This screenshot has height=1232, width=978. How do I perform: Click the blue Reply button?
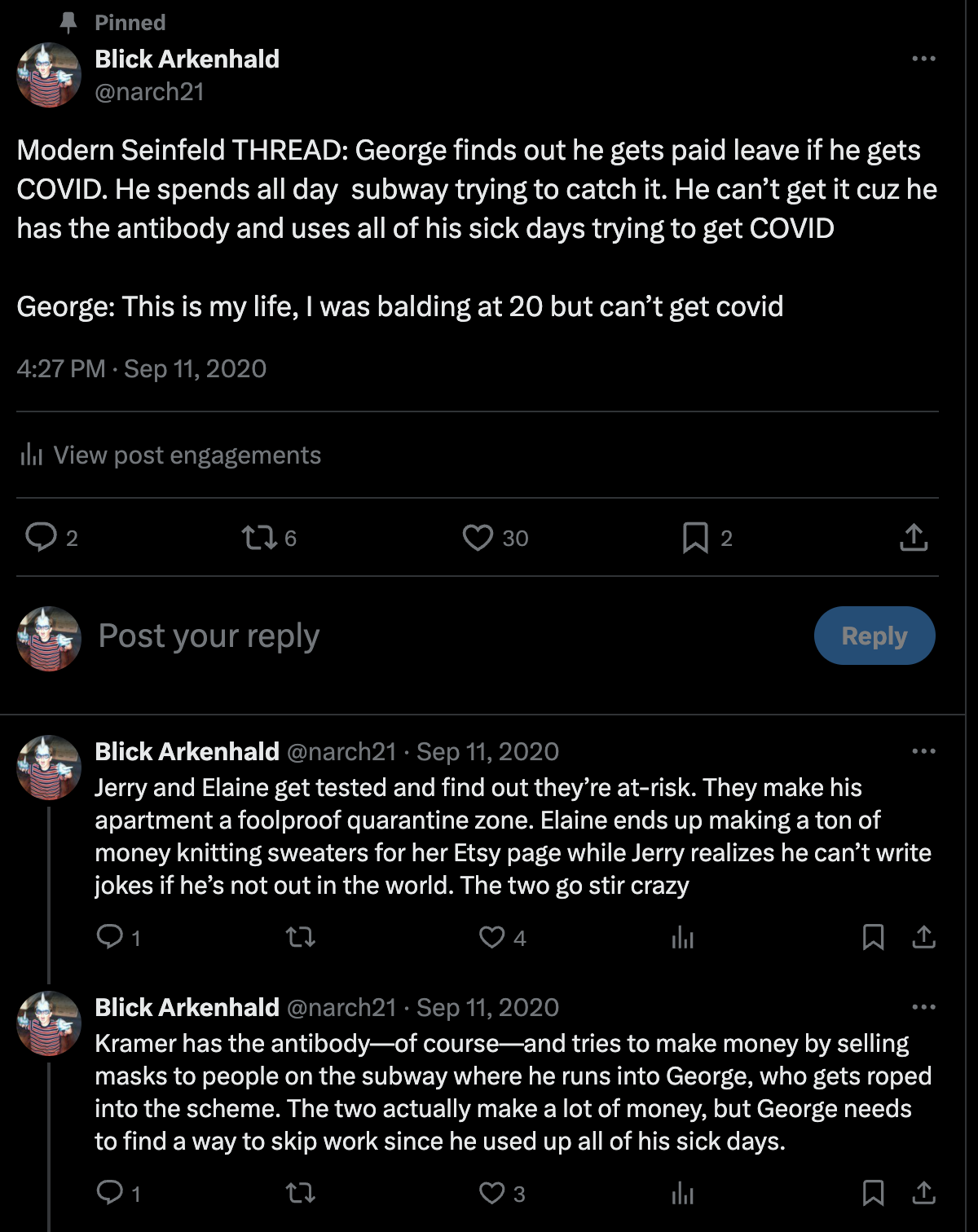[x=874, y=636]
